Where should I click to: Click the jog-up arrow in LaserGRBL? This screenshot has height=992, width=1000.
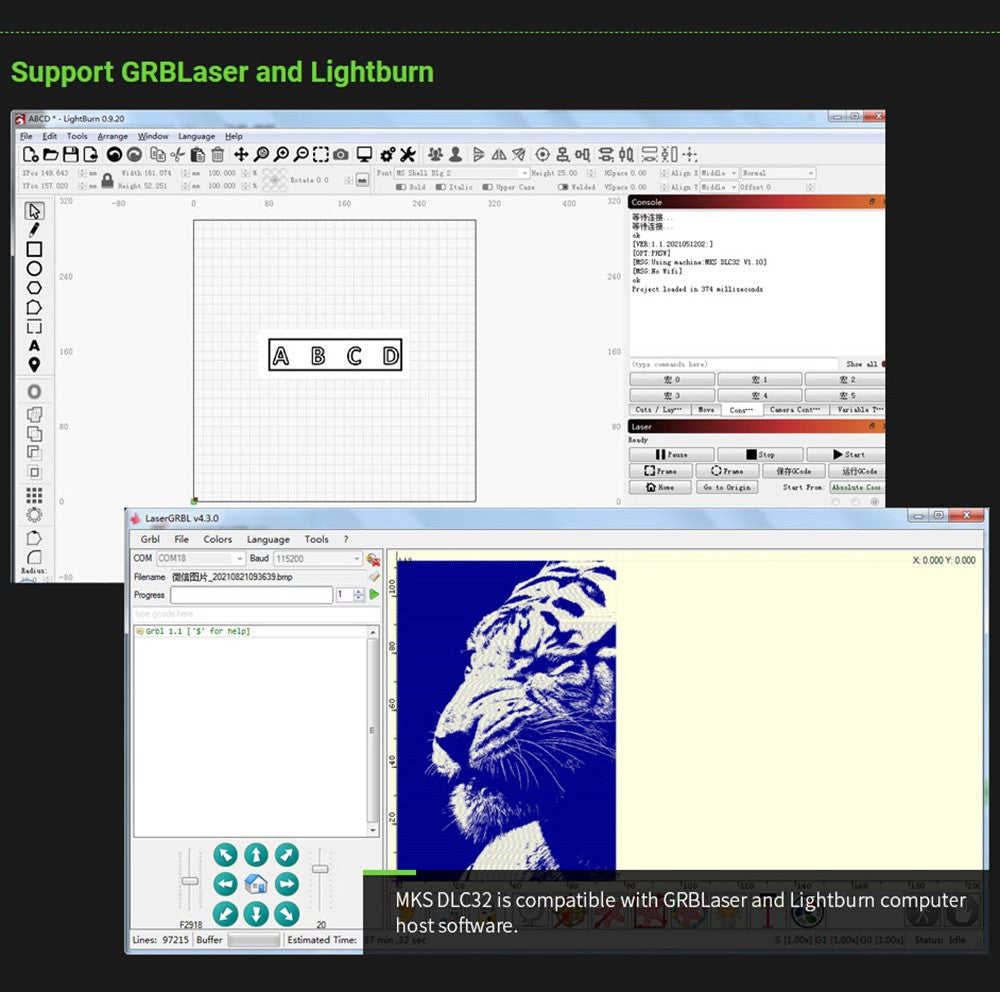point(256,853)
